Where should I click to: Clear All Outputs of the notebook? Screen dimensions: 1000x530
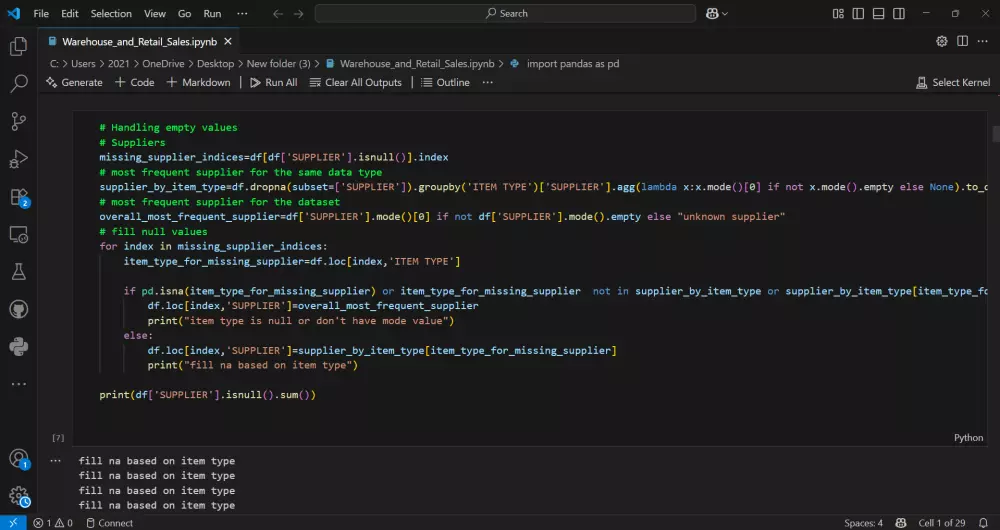[356, 82]
